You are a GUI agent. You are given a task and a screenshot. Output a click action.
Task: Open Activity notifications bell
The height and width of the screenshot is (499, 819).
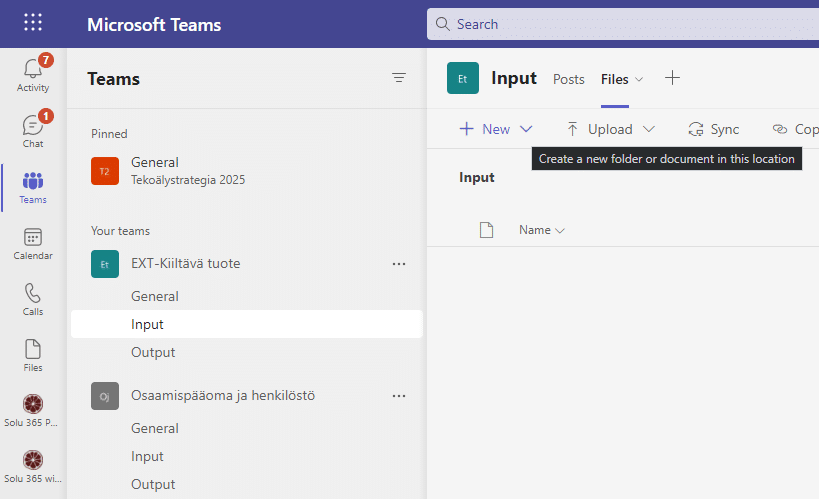click(33, 73)
